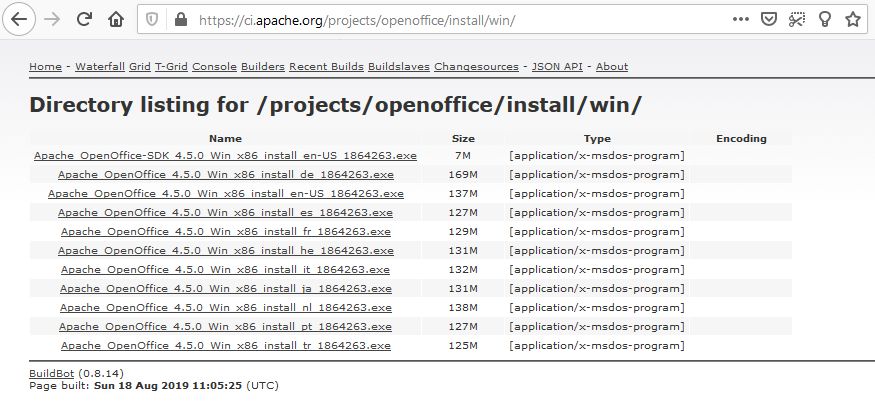Screen dimensions: 875x419
Task: Download the OpenOffice-SDK en-US installer
Action: tap(225, 156)
